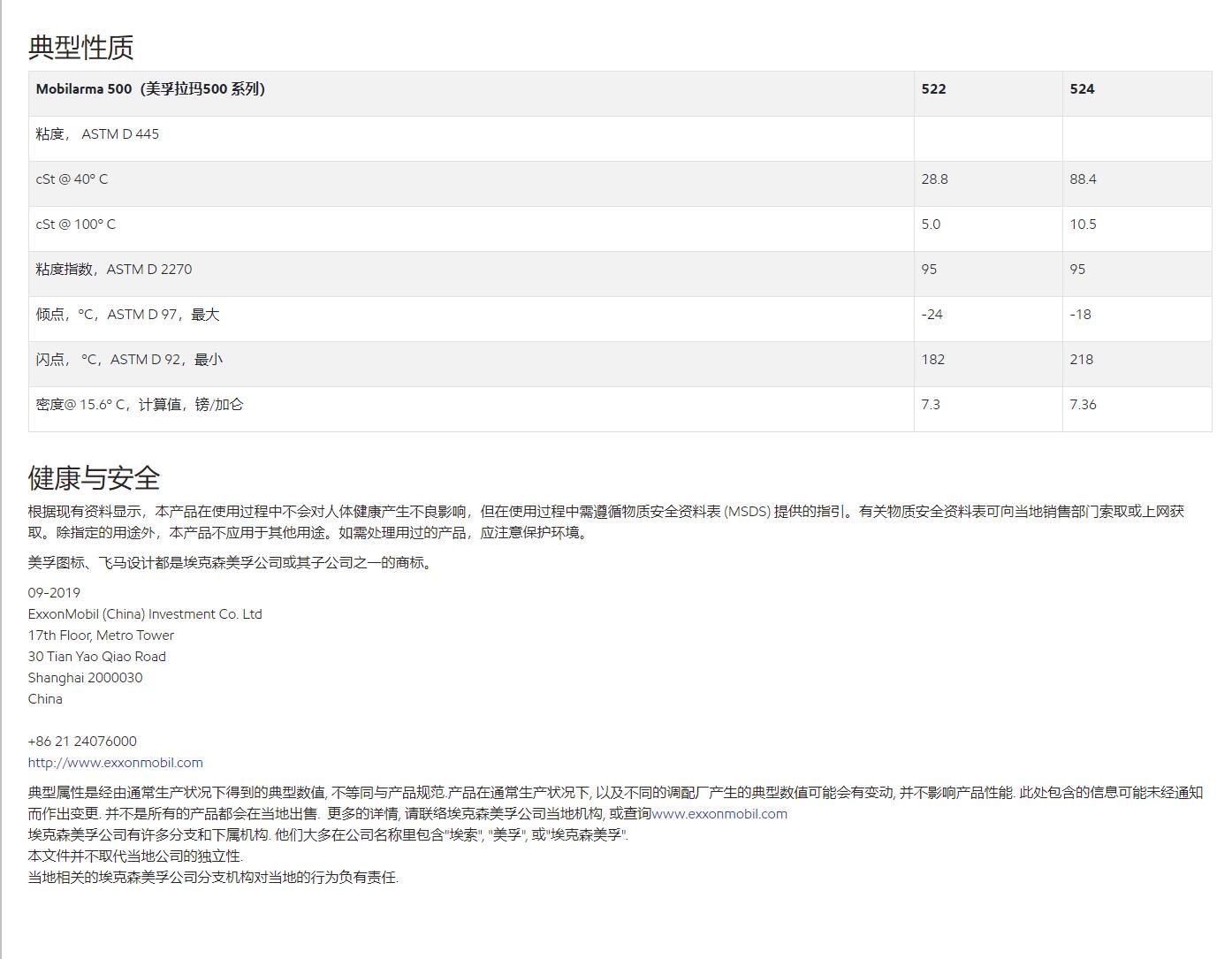The width and height of the screenshot is (1232, 959).
Task: Click the value -18 in the table
Action: click(1080, 315)
